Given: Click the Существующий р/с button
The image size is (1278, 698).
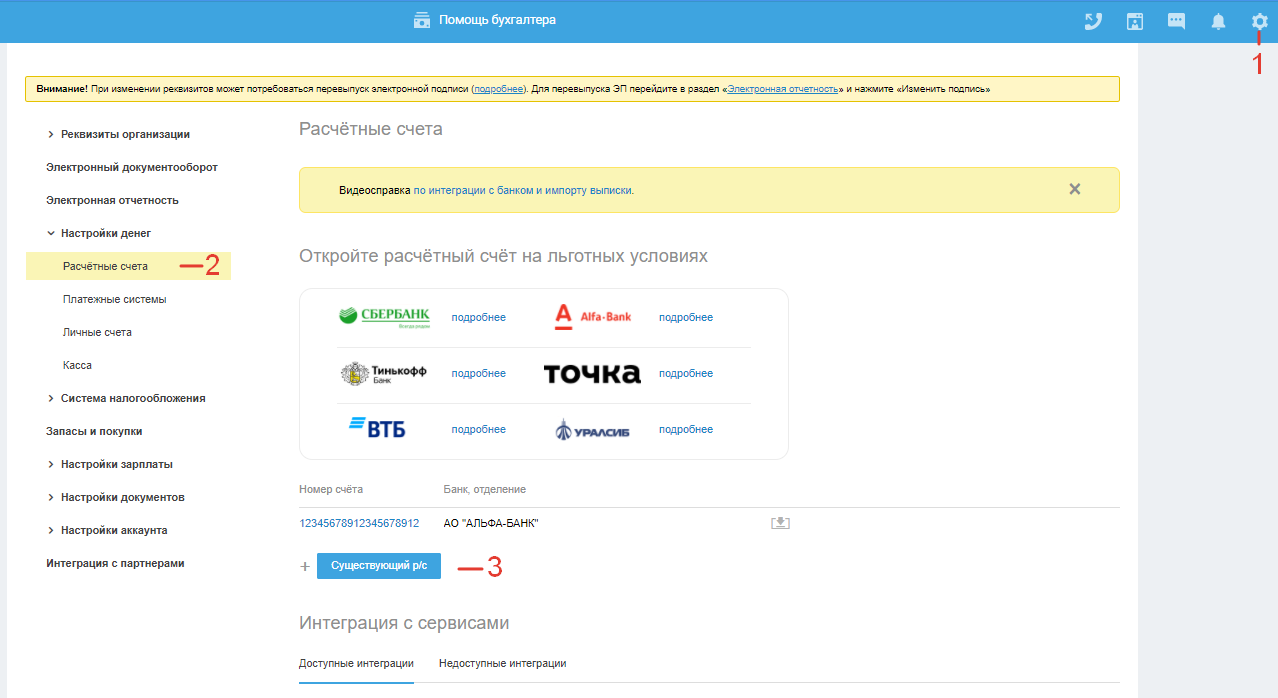Looking at the screenshot, I should [x=379, y=566].
